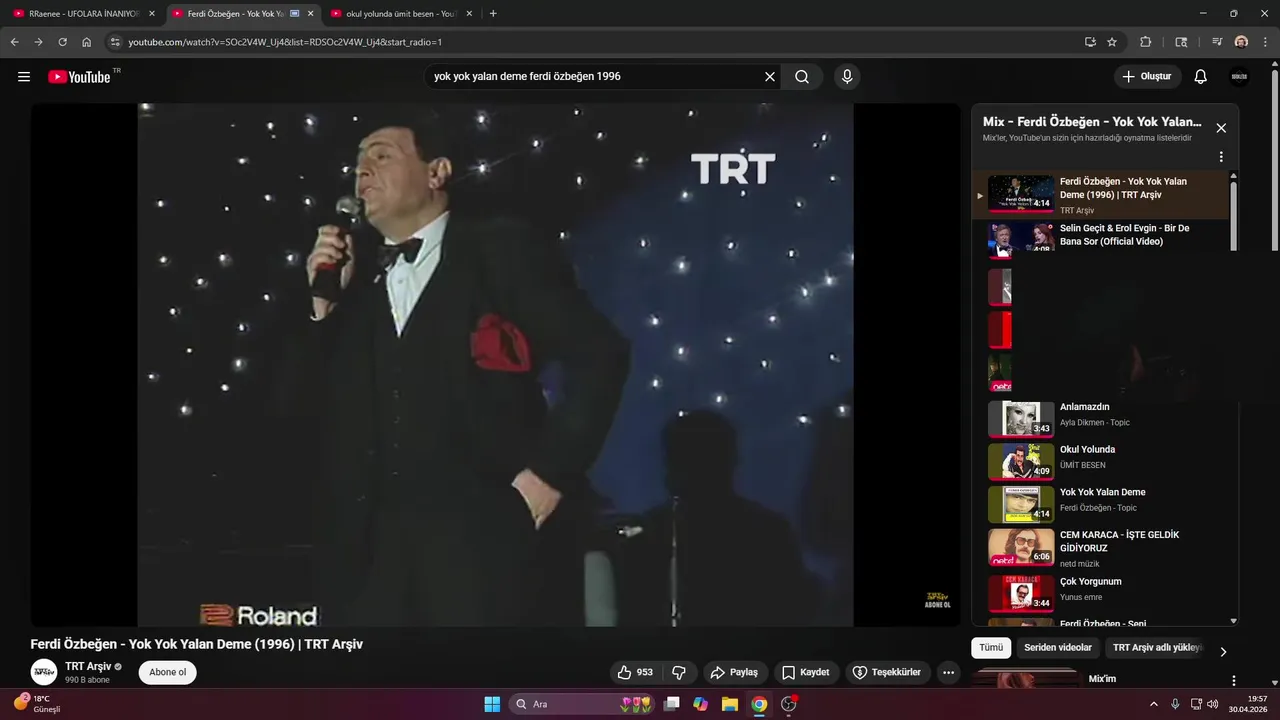Show more filter chips with the arrow
1280x720 pixels.
click(1223, 652)
